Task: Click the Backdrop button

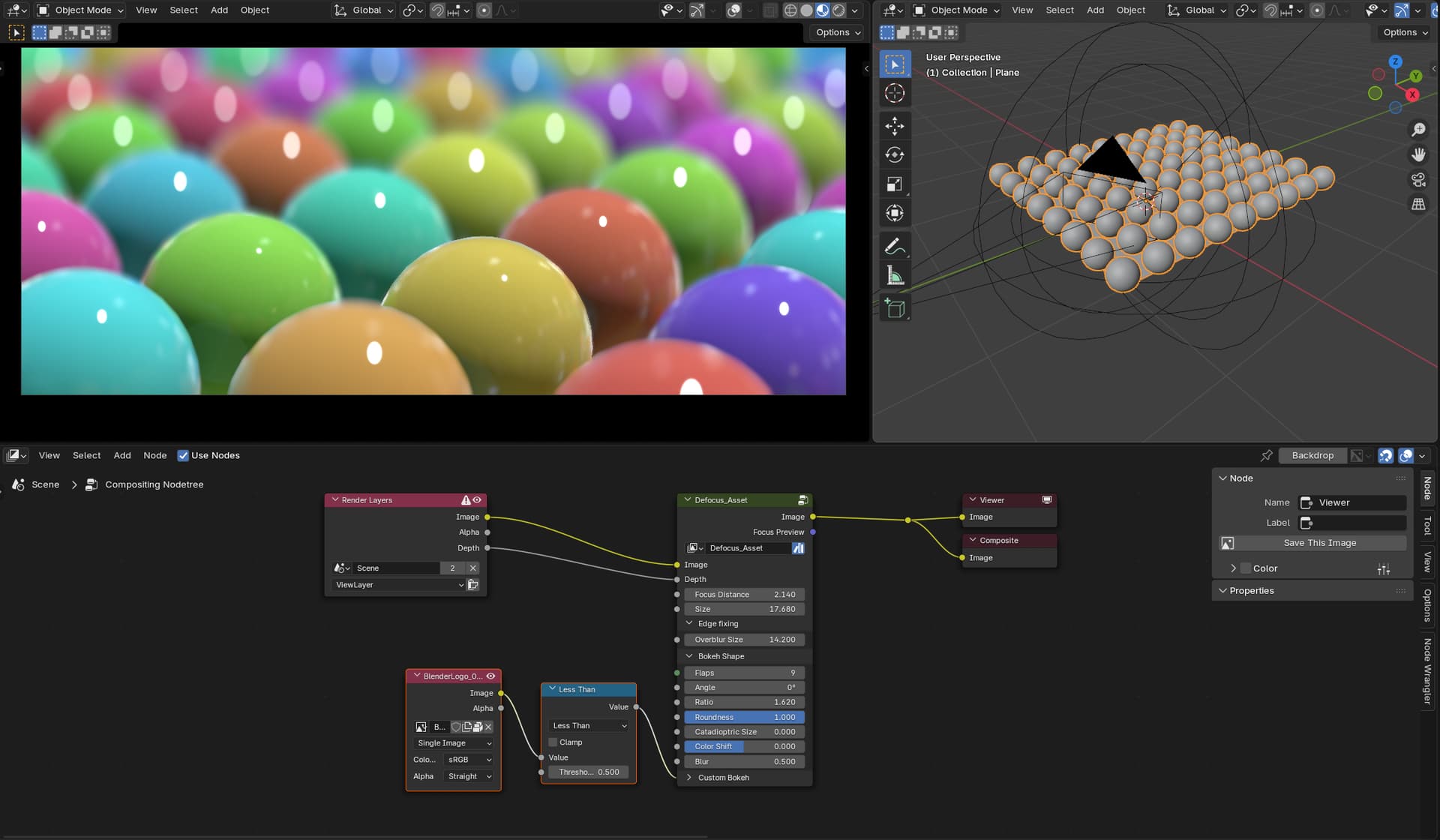Action: [1312, 455]
